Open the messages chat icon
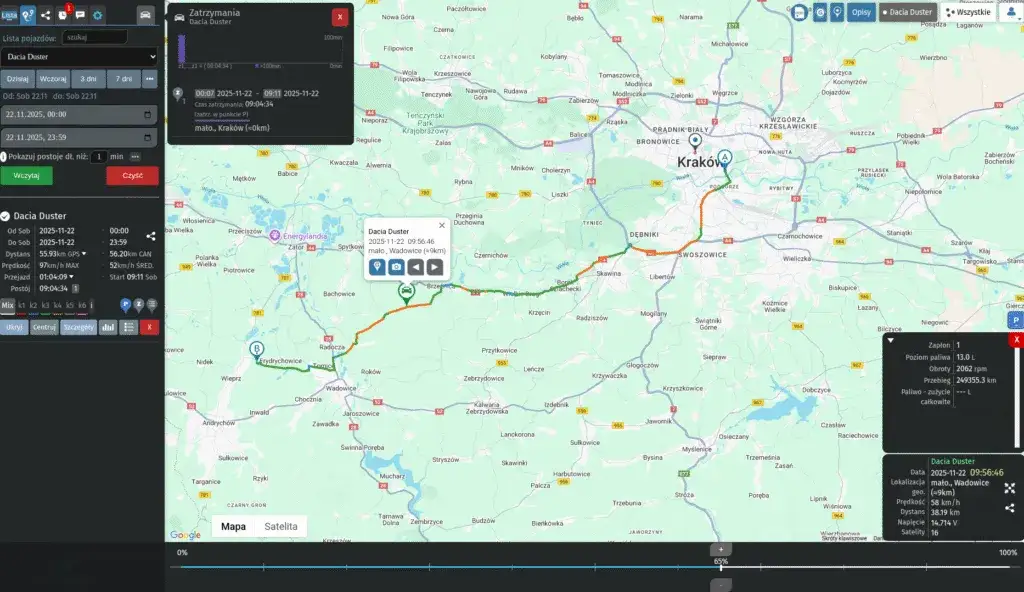Image resolution: width=1024 pixels, height=592 pixels. coord(80,14)
